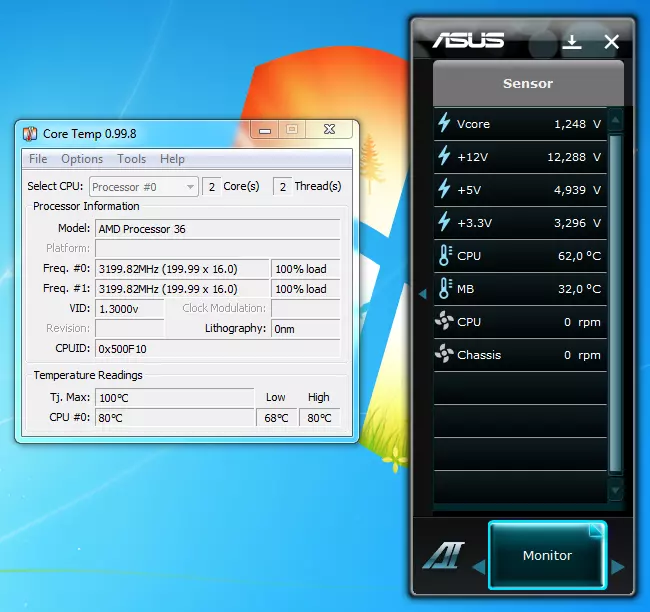
Task: Click the download/dock arrow icon in ASUS panel
Action: tap(572, 42)
